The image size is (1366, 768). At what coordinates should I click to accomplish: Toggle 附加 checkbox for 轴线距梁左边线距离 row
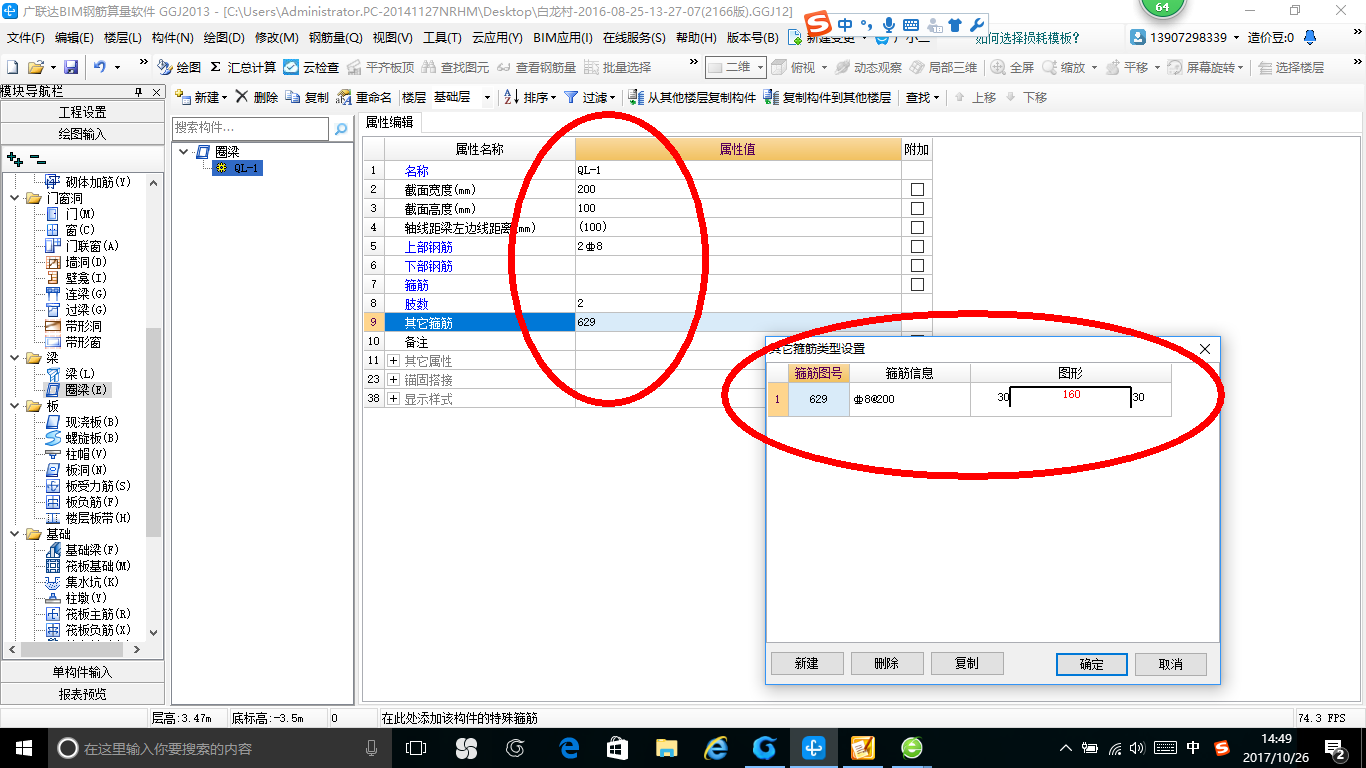point(917,227)
